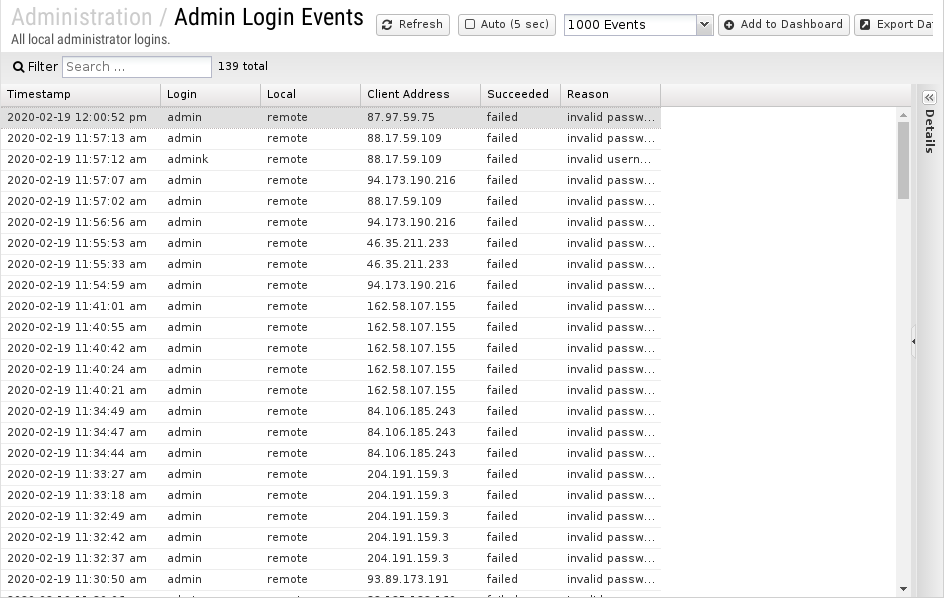Viewport: 944px width, 598px height.
Task: Click IP 93.89.173.191 cell
Action: 420,580
